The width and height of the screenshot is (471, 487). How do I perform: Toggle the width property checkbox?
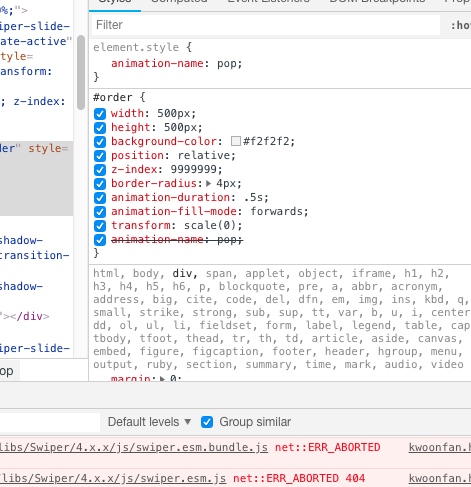(x=100, y=114)
